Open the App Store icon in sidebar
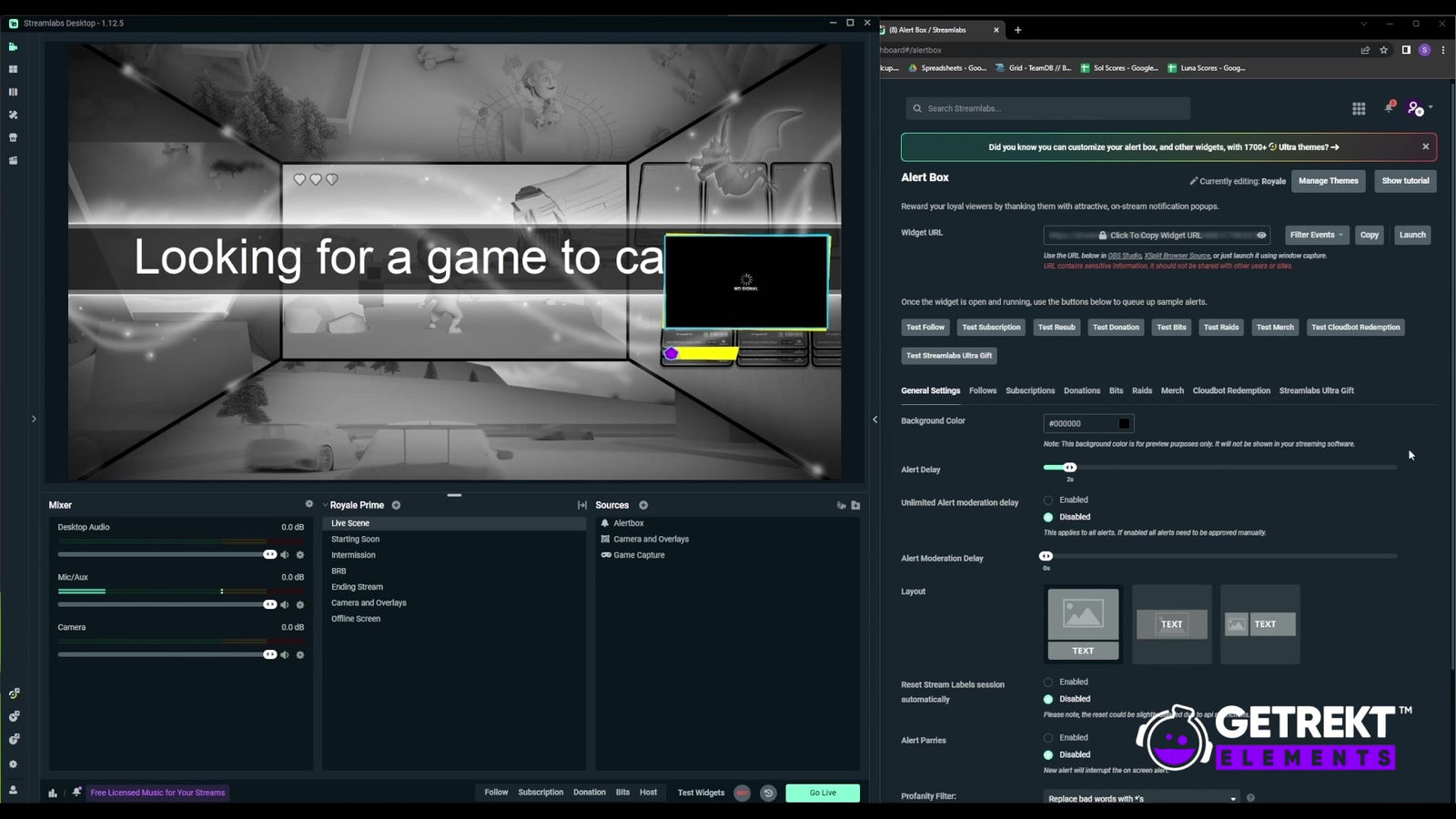Viewport: 1456px width, 819px height. [13, 137]
